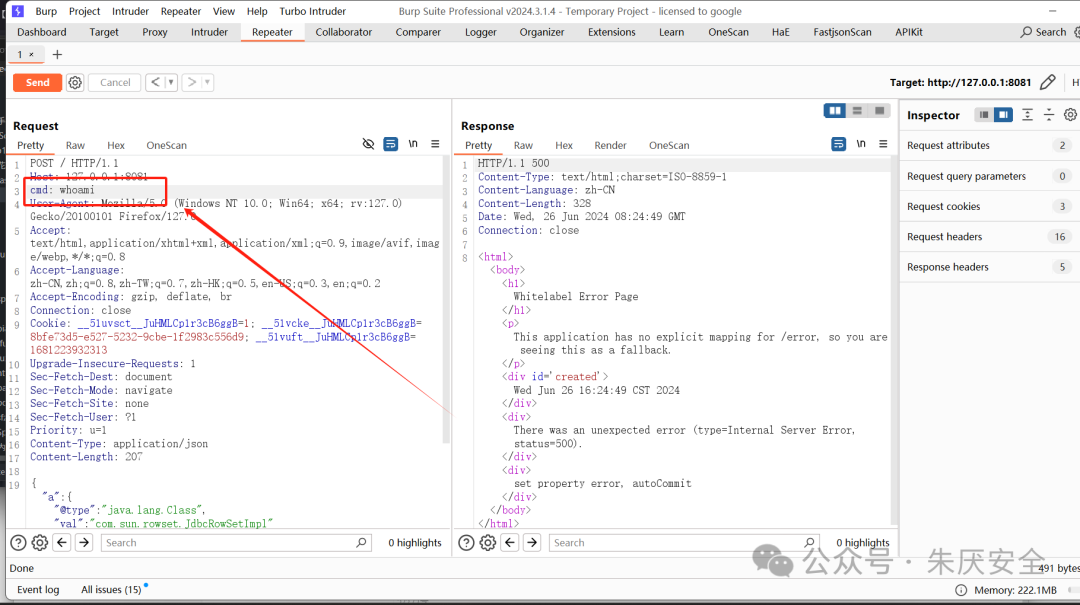
Task: Open HaE extension tab
Action: click(781, 32)
